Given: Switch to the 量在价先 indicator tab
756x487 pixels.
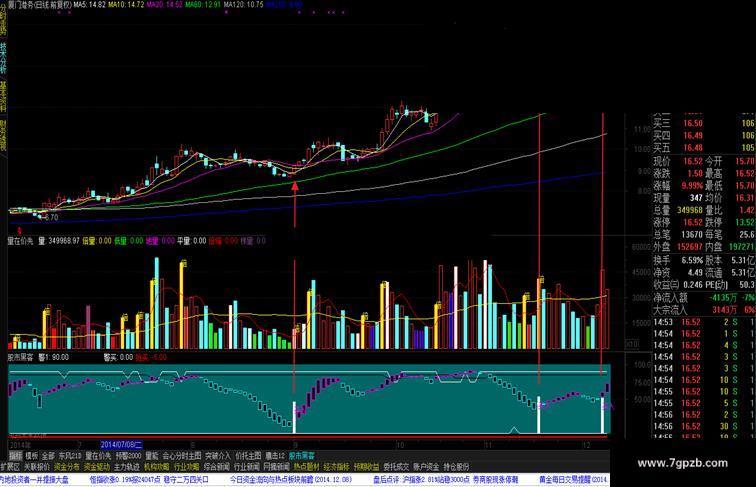Looking at the screenshot, I should 98,456.
